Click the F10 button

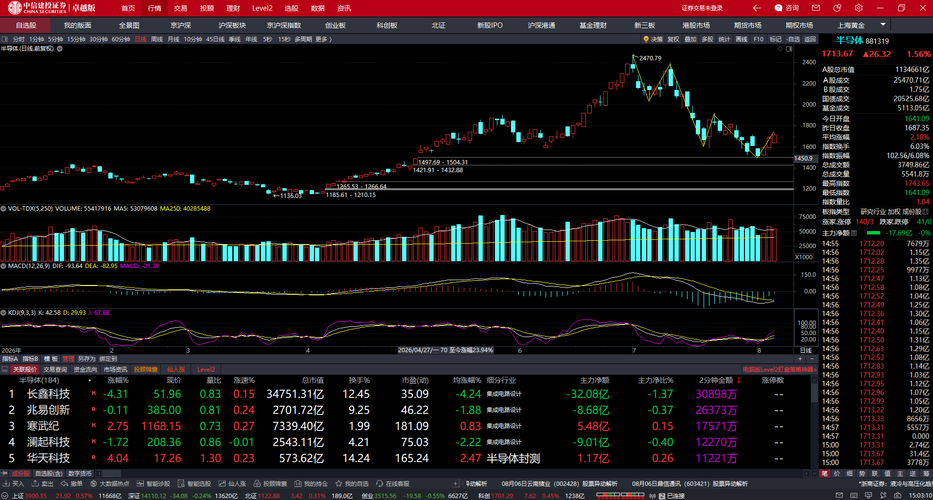click(x=759, y=39)
